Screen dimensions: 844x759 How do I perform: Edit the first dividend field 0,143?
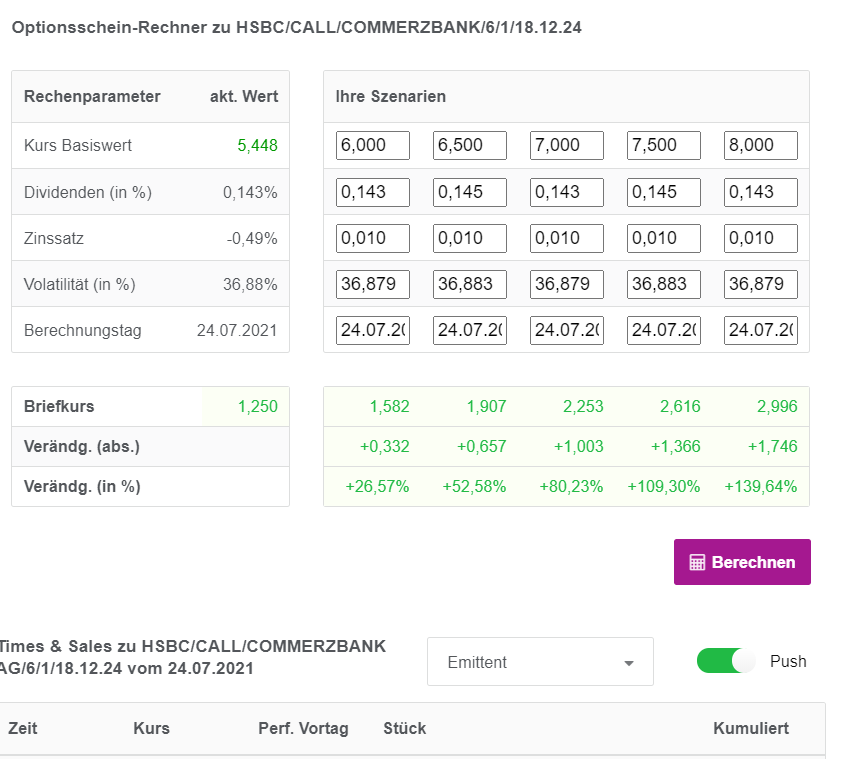[372, 191]
